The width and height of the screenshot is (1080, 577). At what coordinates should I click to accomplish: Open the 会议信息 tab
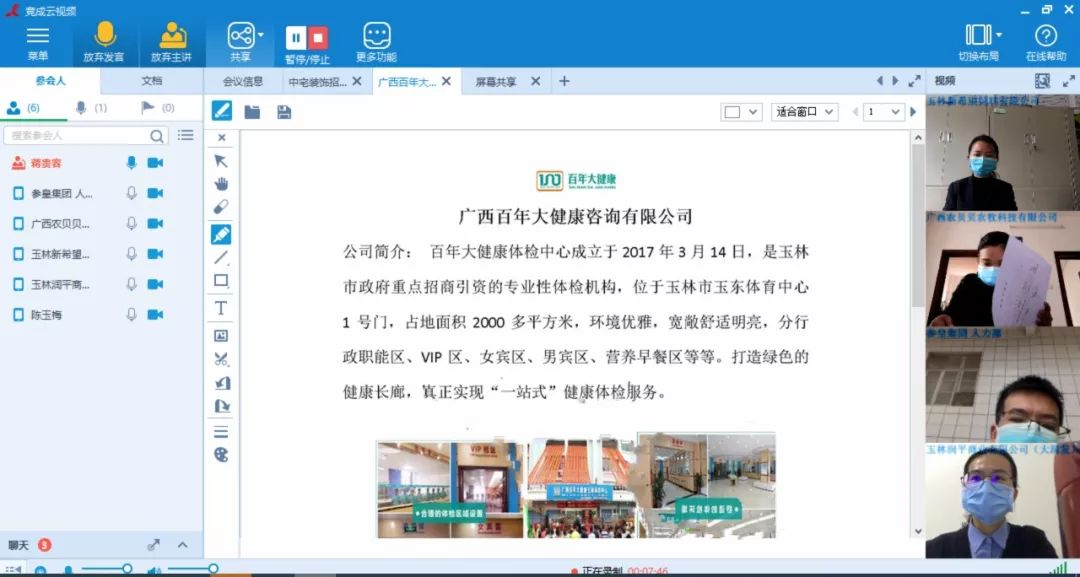coord(243,81)
